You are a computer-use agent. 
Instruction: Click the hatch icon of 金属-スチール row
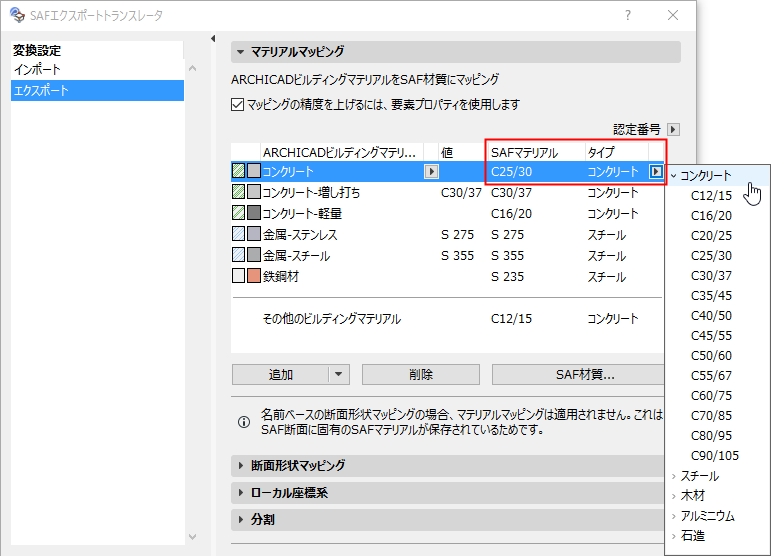tap(238, 255)
